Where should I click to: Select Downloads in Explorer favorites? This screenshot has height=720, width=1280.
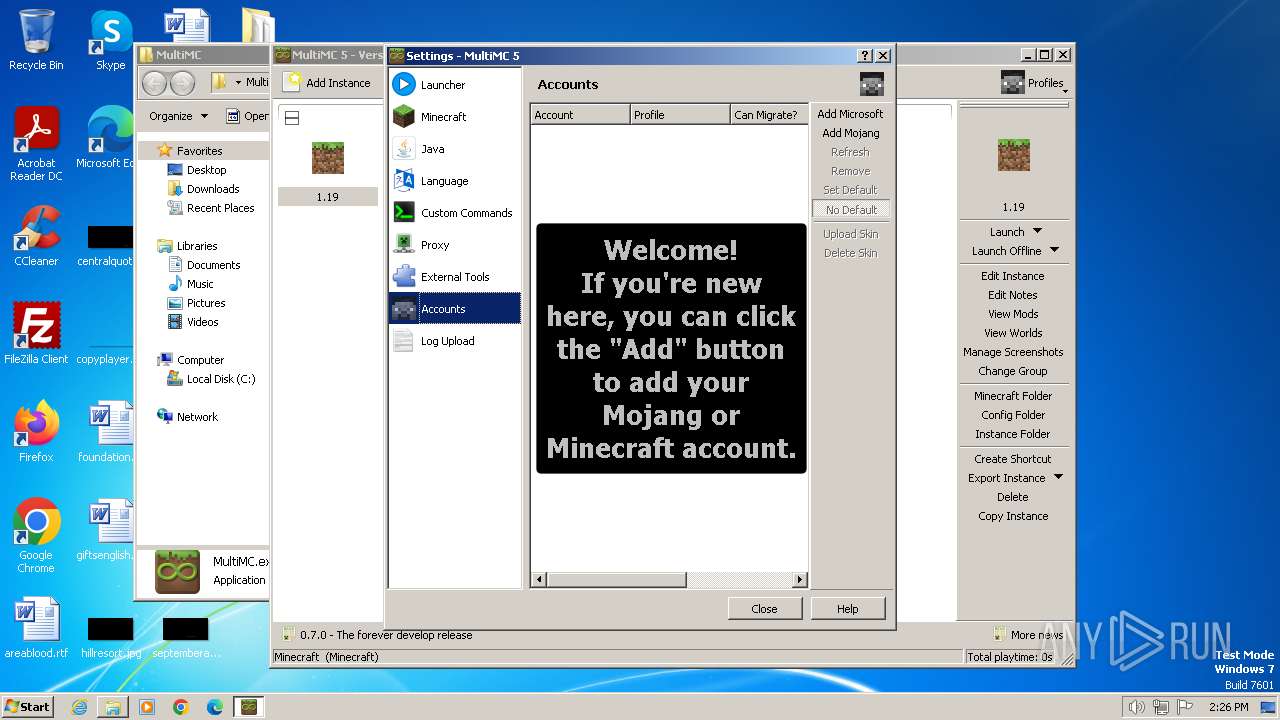click(212, 189)
